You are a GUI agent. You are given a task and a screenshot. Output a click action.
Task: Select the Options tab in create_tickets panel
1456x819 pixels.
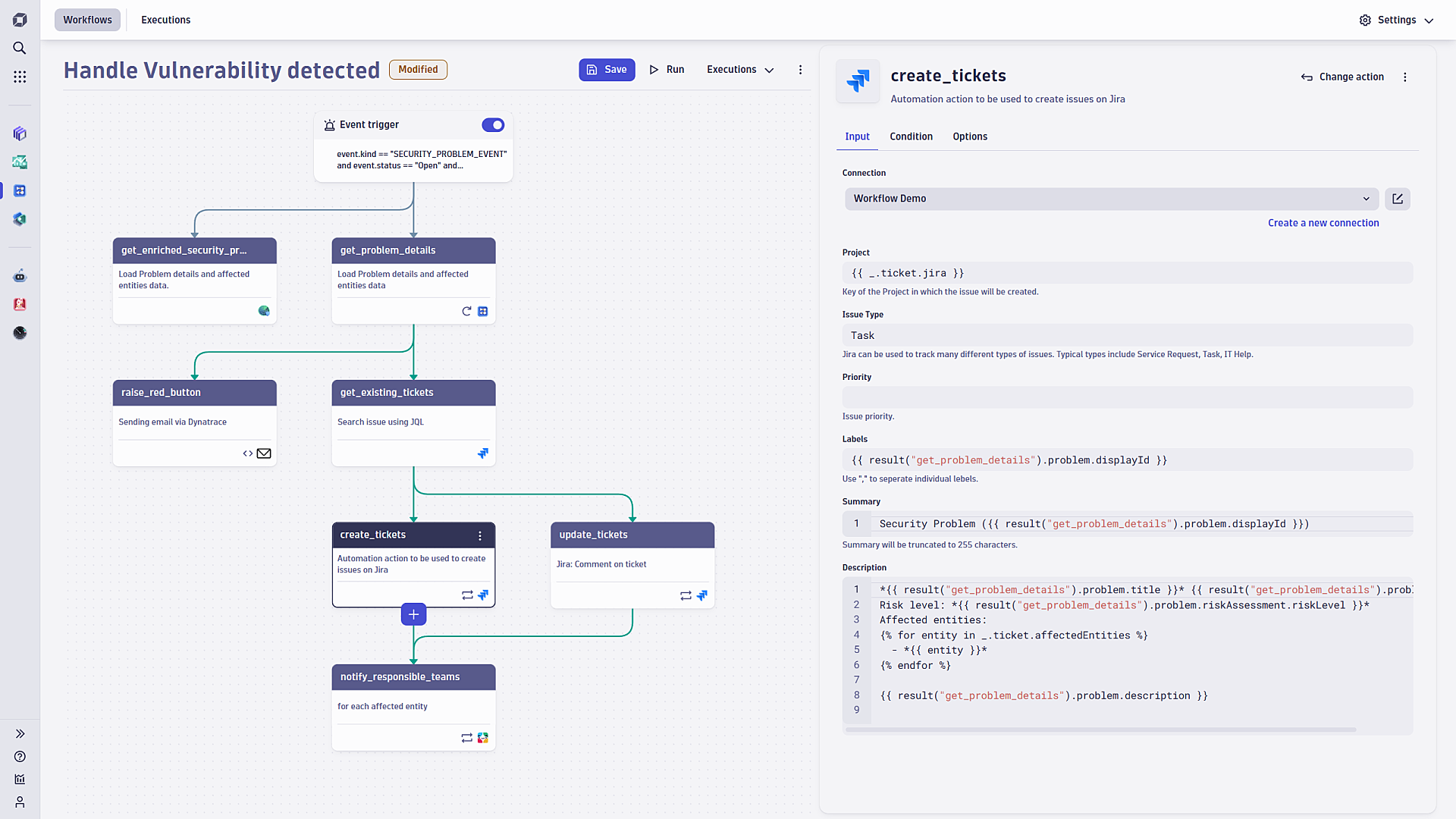[969, 136]
